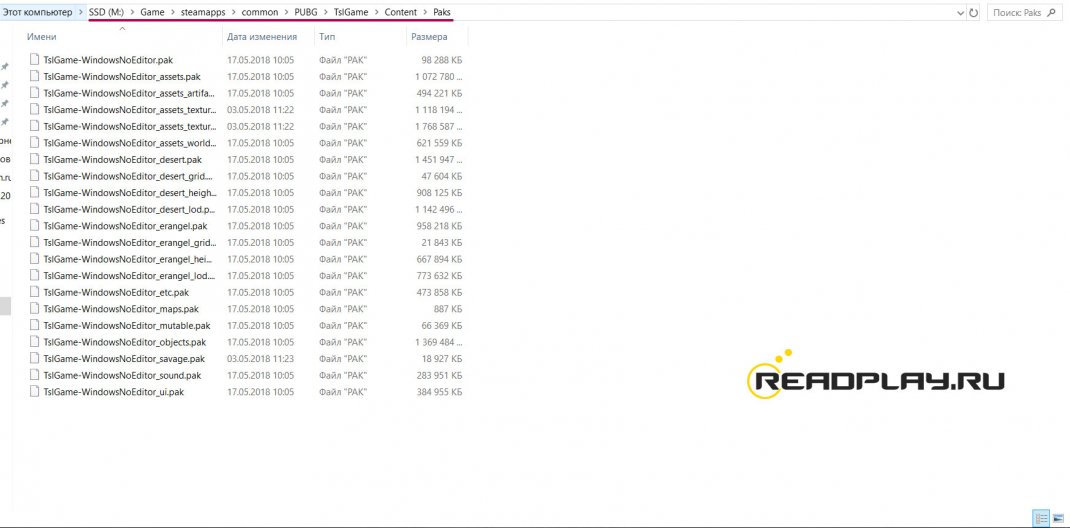The width and height of the screenshot is (1070, 528).
Task: Select file name TslGame-WindowsNoEditor_savage.pak
Action: click(x=124, y=359)
